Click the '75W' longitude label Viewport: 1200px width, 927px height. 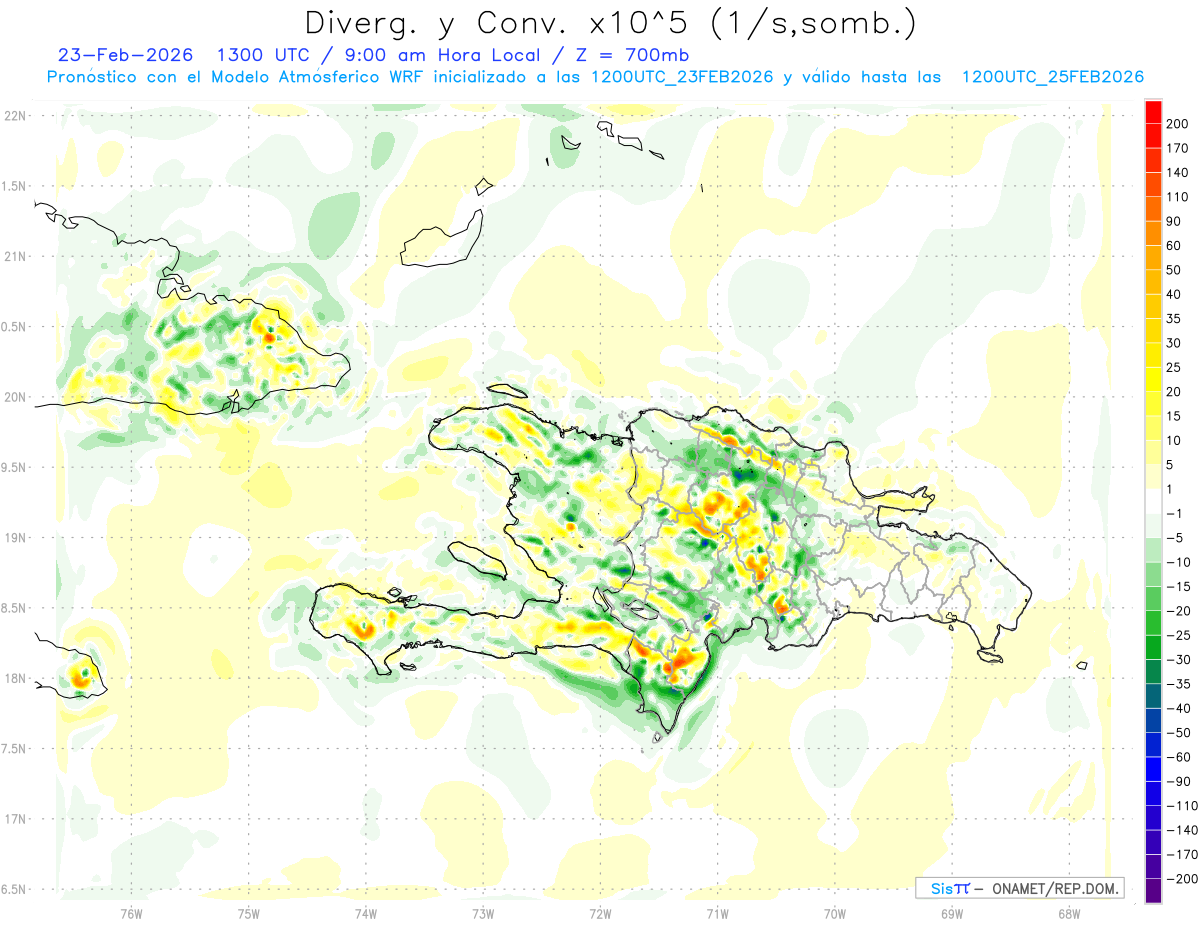(x=249, y=913)
